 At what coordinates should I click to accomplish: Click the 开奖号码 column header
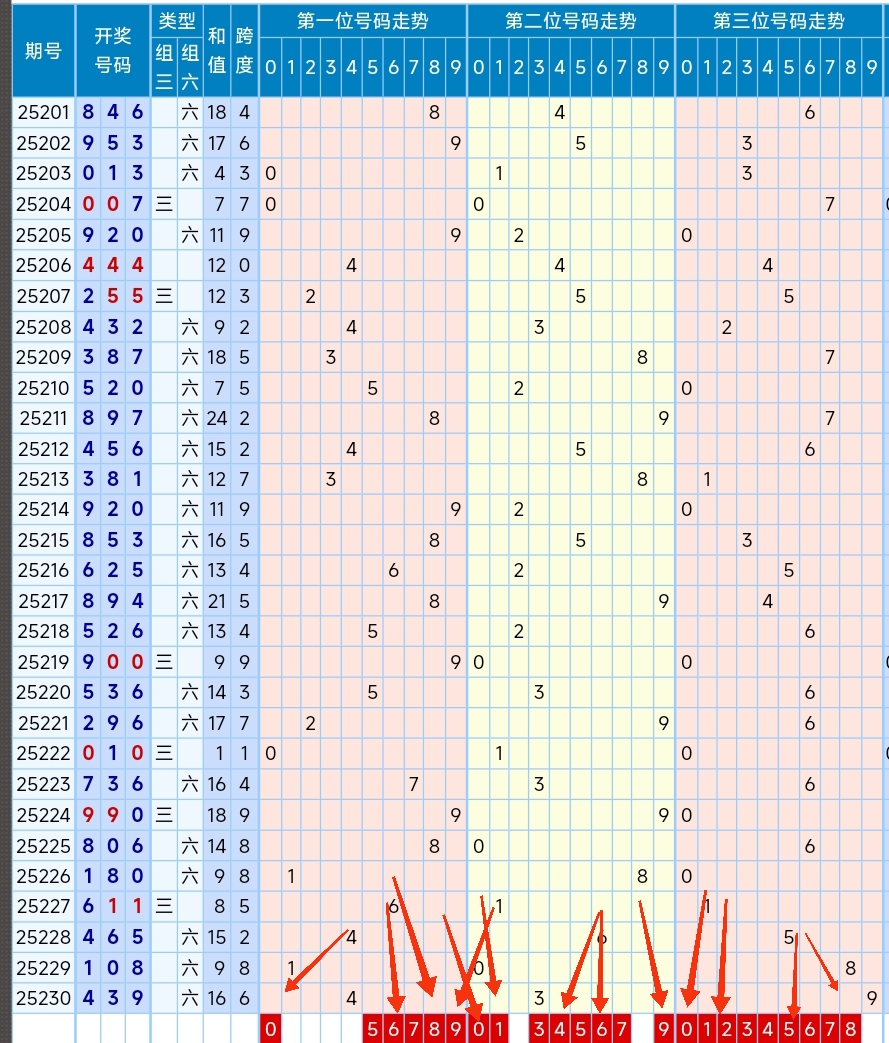tap(112, 51)
